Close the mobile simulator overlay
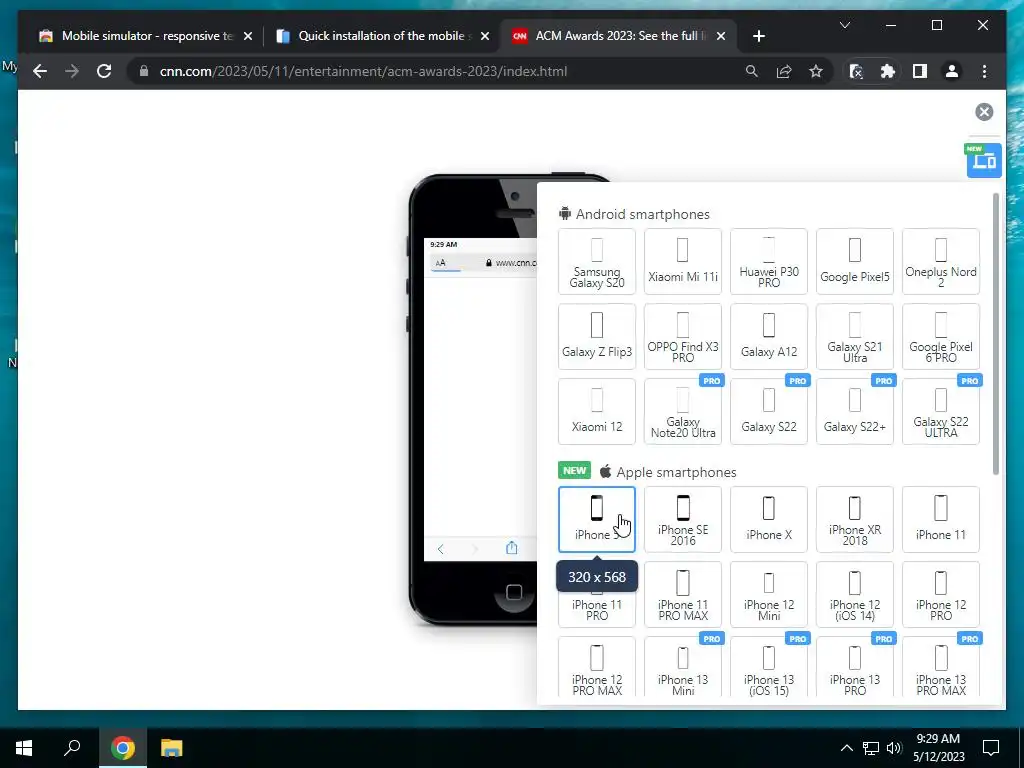This screenshot has height=768, width=1024. 984,112
